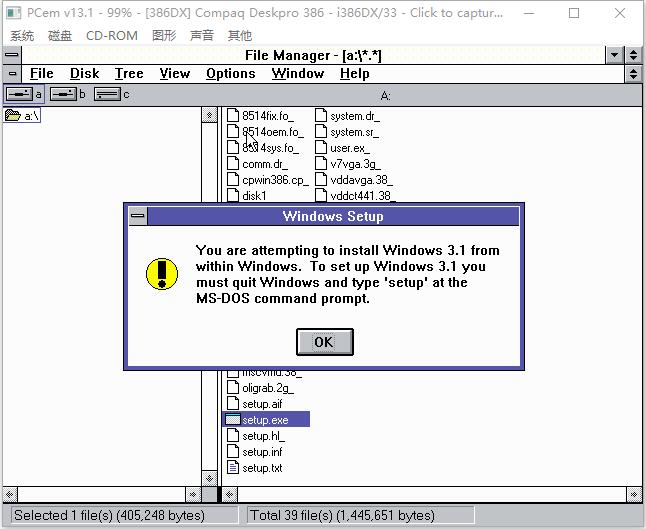The width and height of the screenshot is (646, 529).
Task: Click tree pane horizontal scroll right arrow
Action: (x=193, y=494)
